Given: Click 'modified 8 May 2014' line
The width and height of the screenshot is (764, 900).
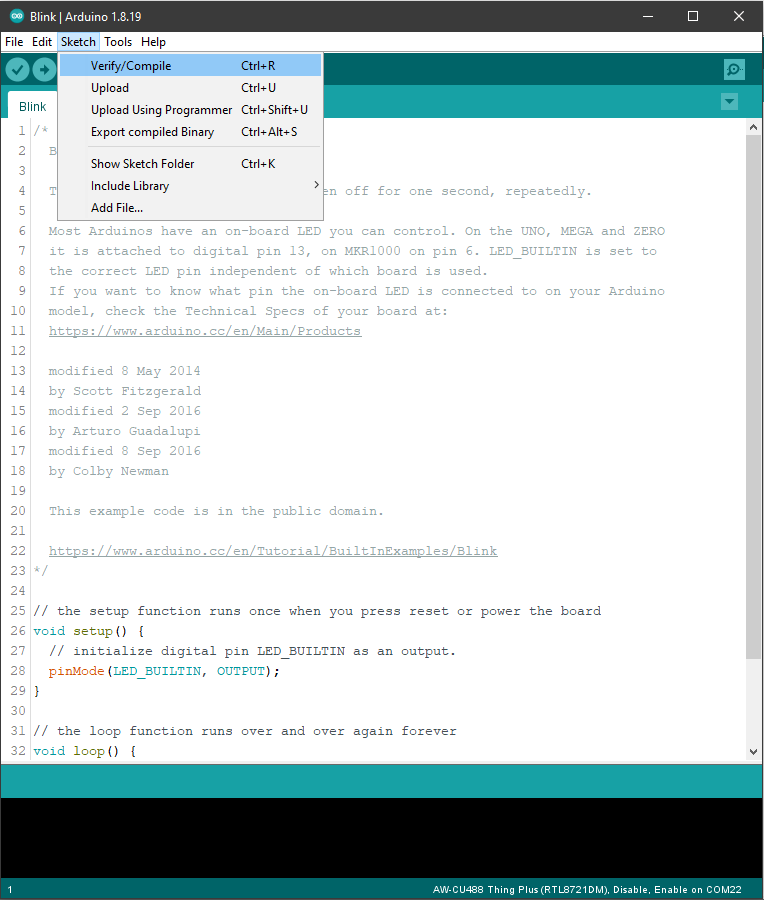Looking at the screenshot, I should pyautogui.click(x=125, y=371).
